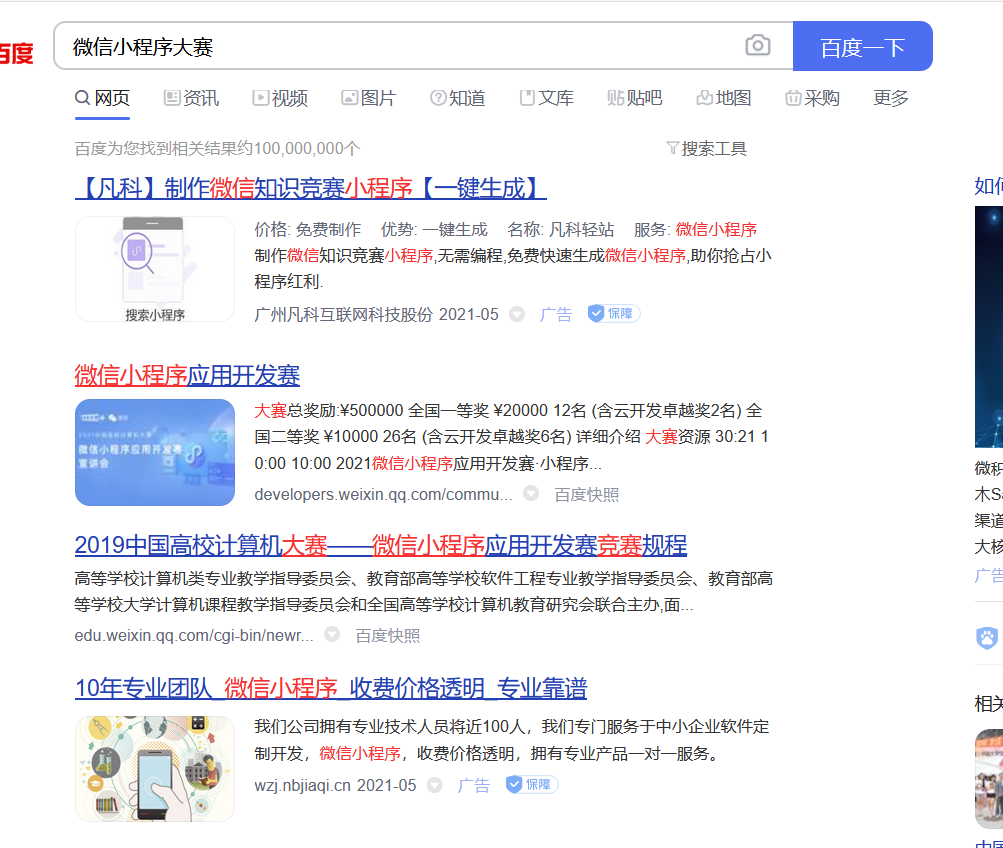The height and width of the screenshot is (848, 1003).
Task: Open the 视频 tab
Action: point(280,98)
